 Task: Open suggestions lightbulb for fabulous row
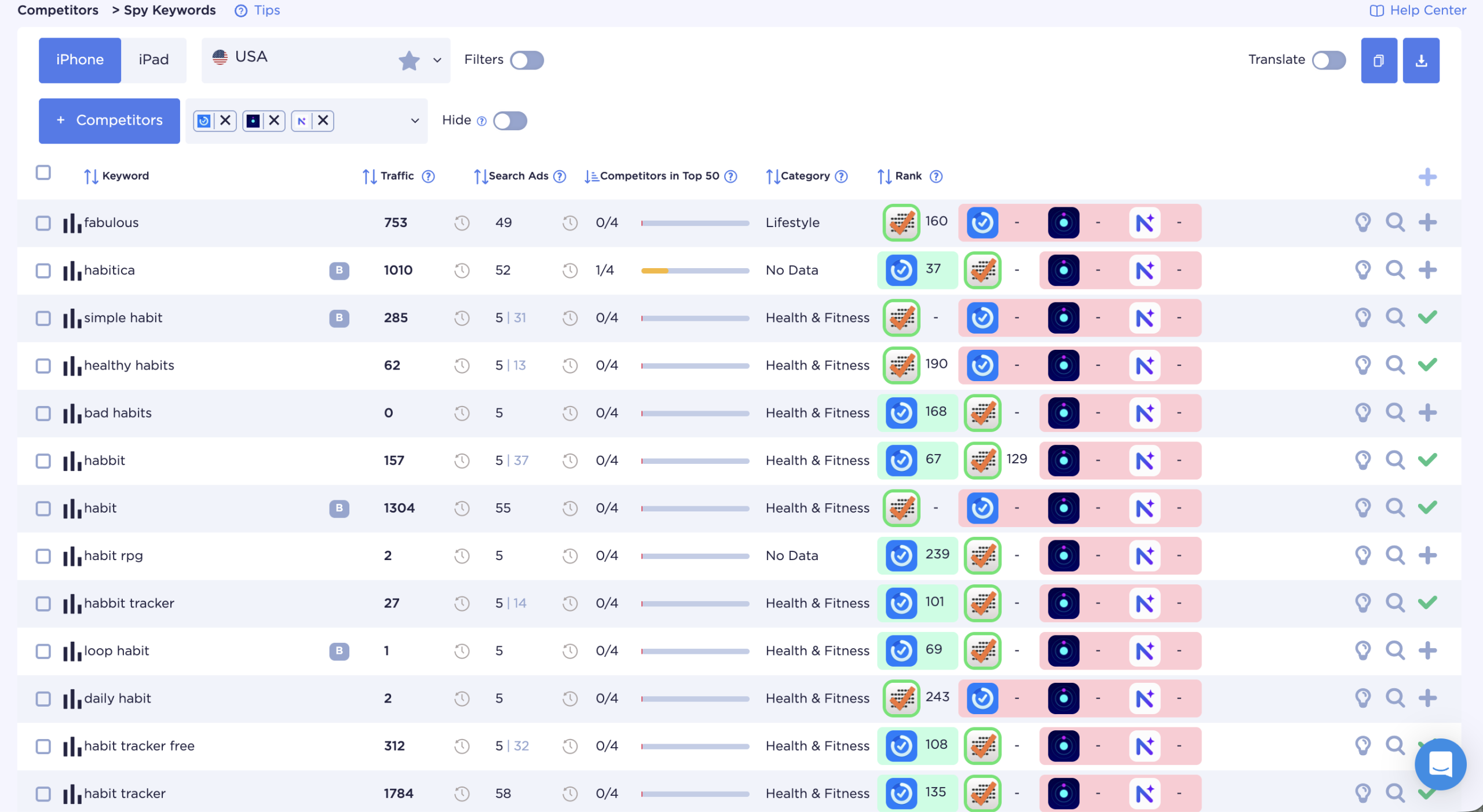coord(1363,222)
